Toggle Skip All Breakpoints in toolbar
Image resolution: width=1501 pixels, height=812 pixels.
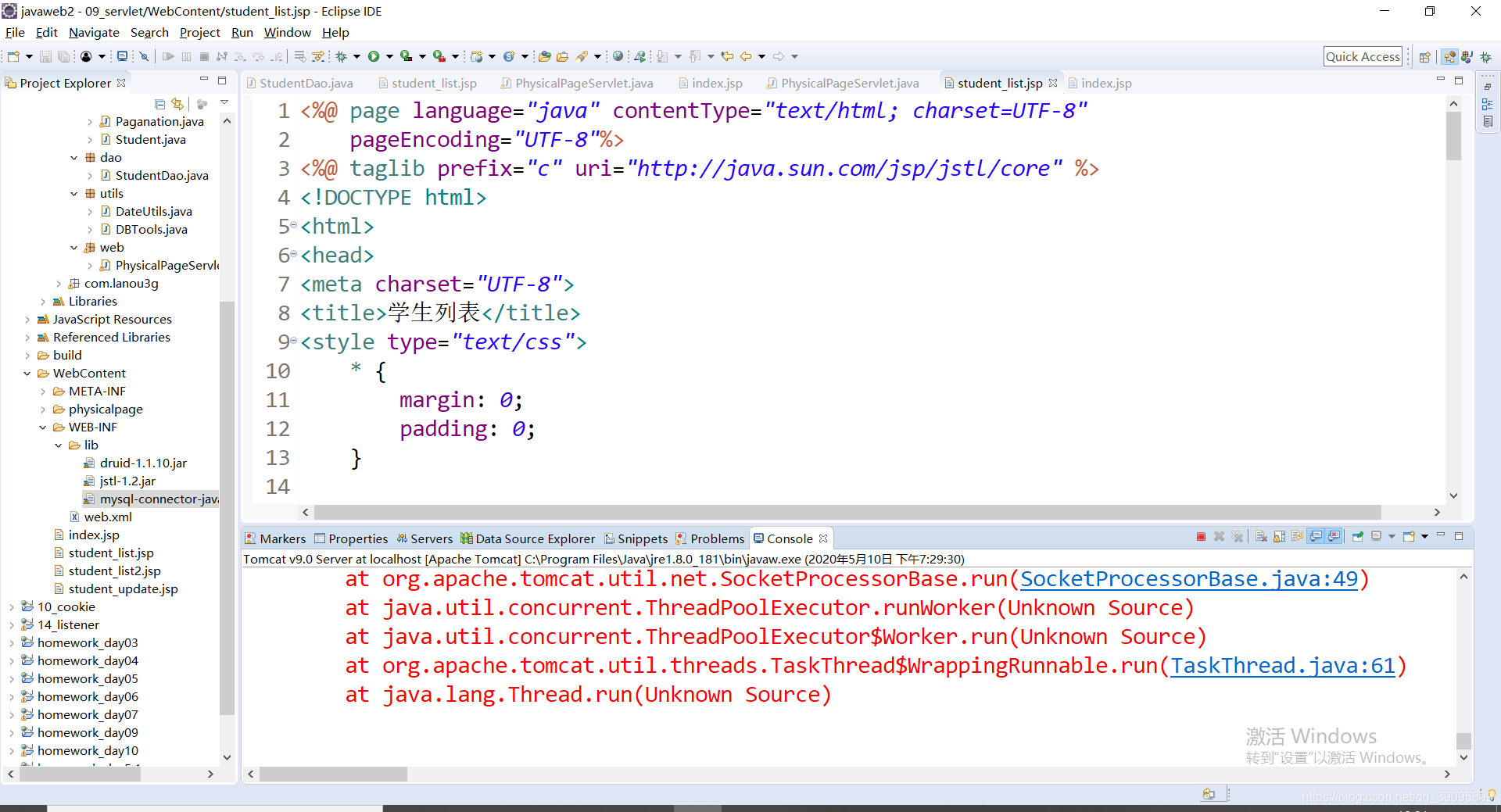(x=144, y=56)
